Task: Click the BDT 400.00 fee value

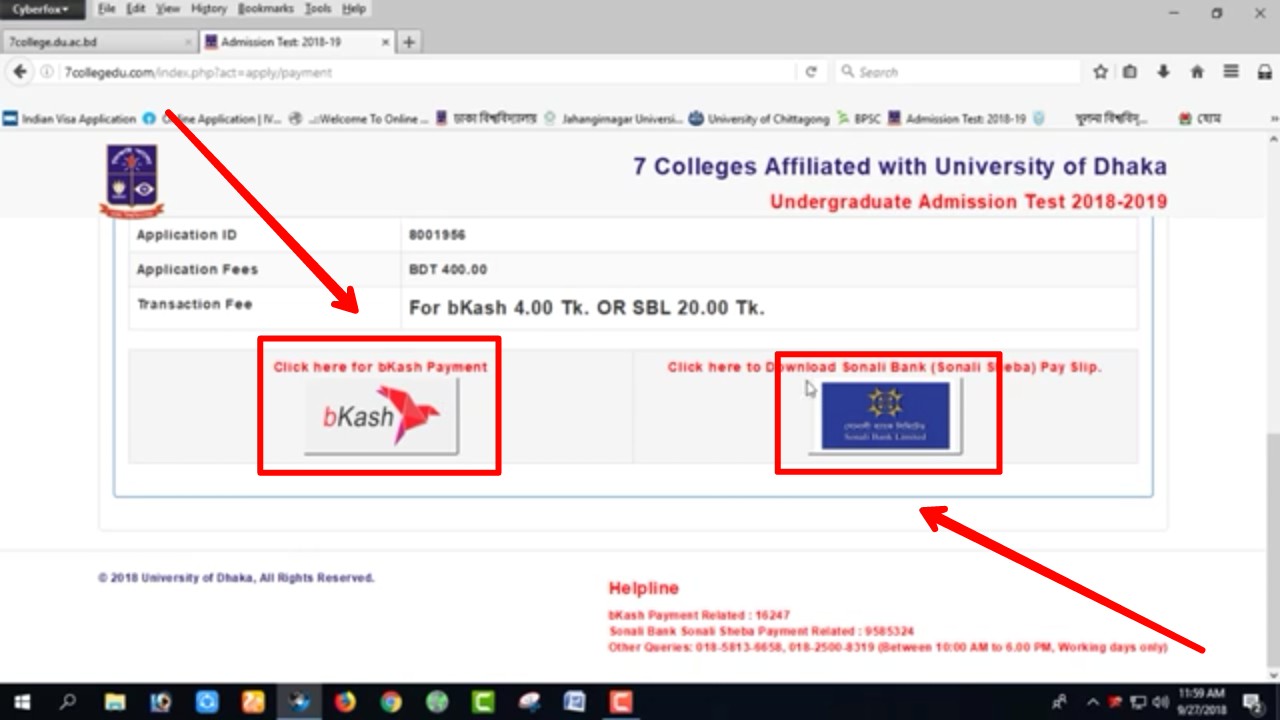Action: (x=448, y=270)
